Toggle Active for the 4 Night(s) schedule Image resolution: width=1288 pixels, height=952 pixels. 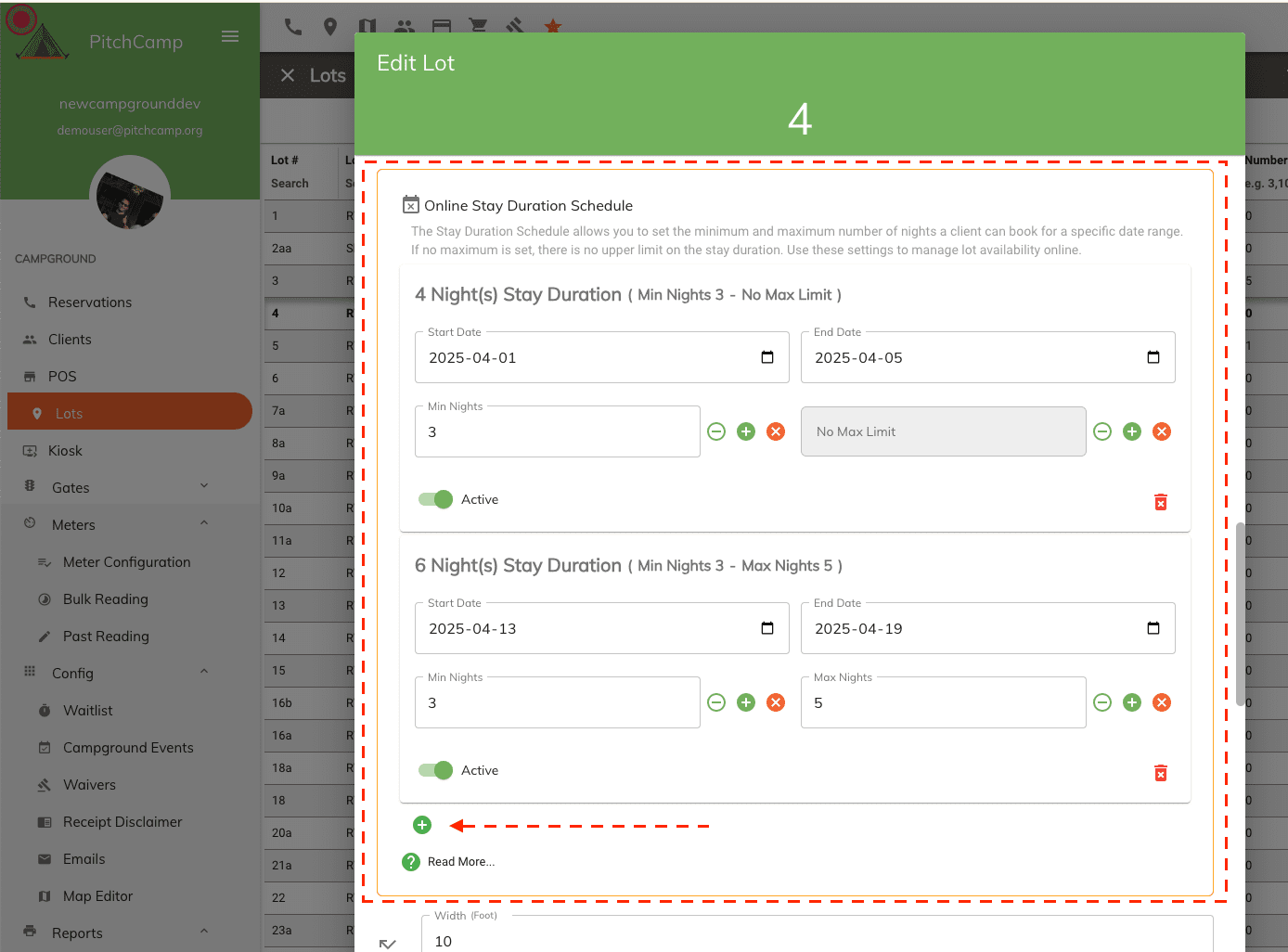click(435, 499)
